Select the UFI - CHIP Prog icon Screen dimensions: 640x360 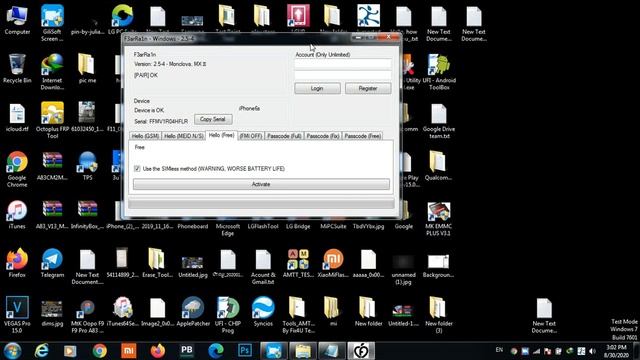coord(228,315)
